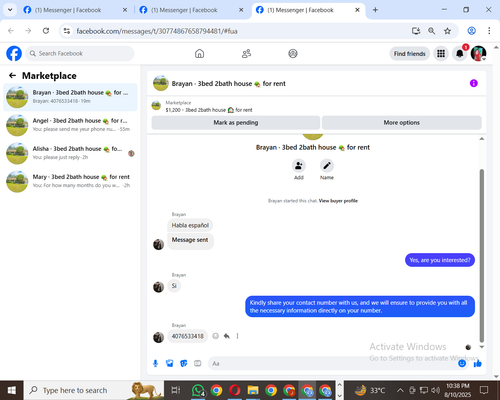This screenshot has width=500, height=400.
Task: Reply to the 4076533418 message
Action: coord(227,336)
